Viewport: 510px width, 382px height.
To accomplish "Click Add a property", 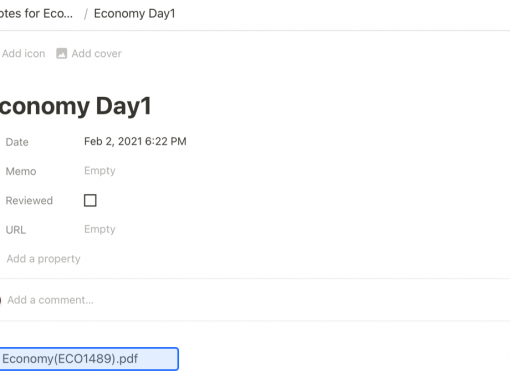I will (x=43, y=259).
